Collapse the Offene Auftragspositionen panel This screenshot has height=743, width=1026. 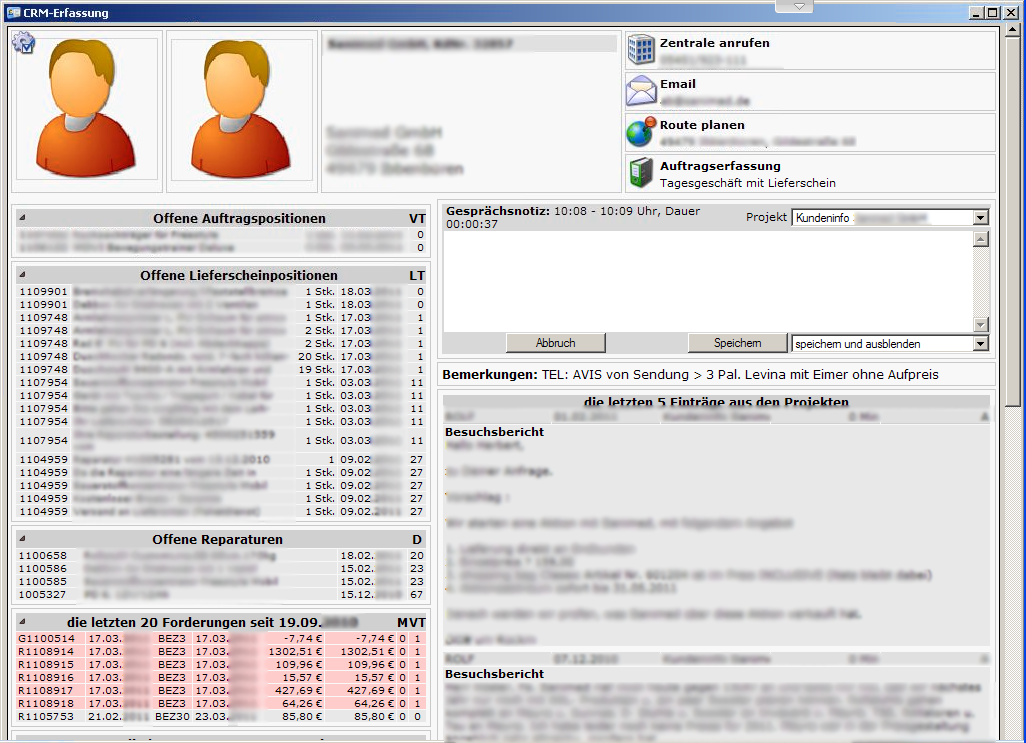click(23, 218)
